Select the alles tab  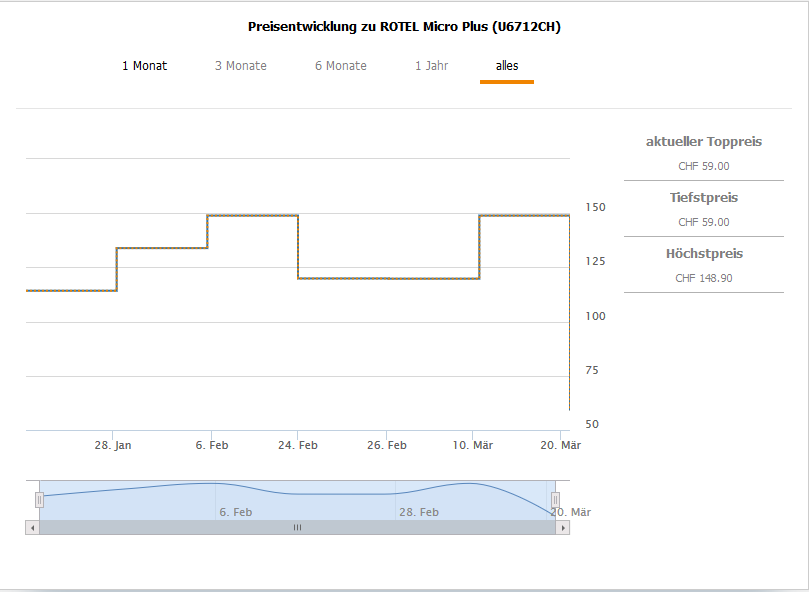tap(507, 66)
